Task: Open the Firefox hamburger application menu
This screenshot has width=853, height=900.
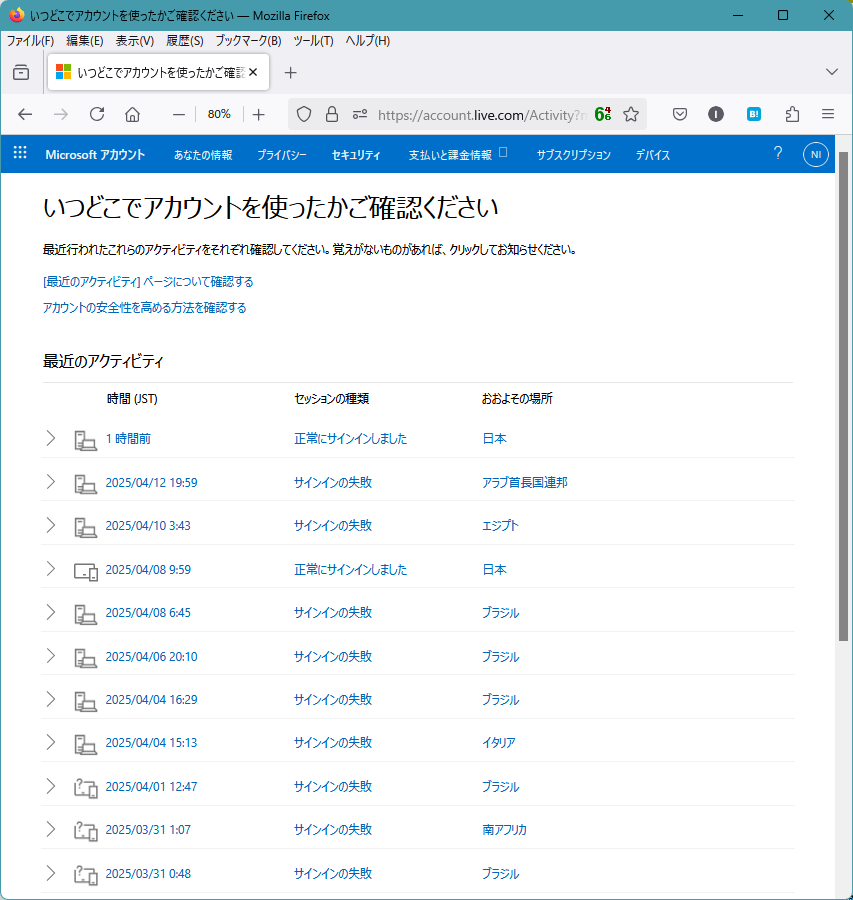Action: pos(828,114)
